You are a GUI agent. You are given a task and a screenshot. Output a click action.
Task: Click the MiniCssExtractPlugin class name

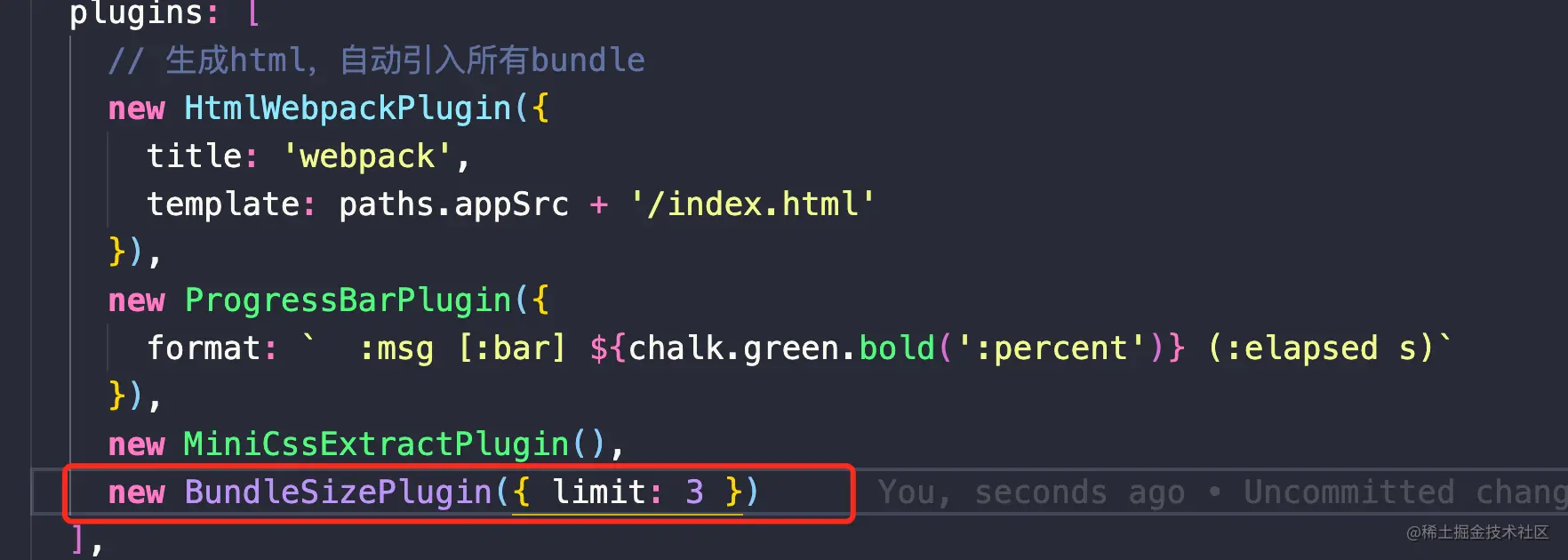376,444
